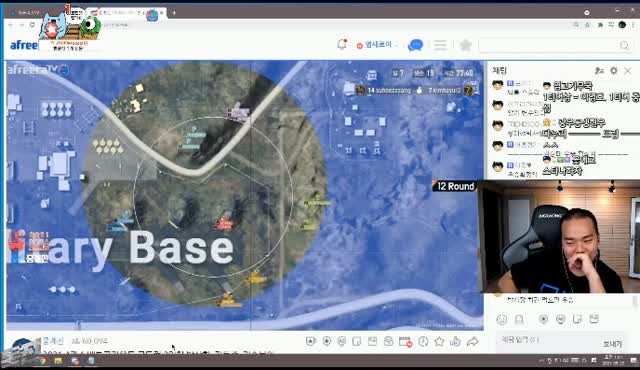Click second balloon icon below the video
This screenshot has height=370, width=640.
pyautogui.click(x=327, y=341)
